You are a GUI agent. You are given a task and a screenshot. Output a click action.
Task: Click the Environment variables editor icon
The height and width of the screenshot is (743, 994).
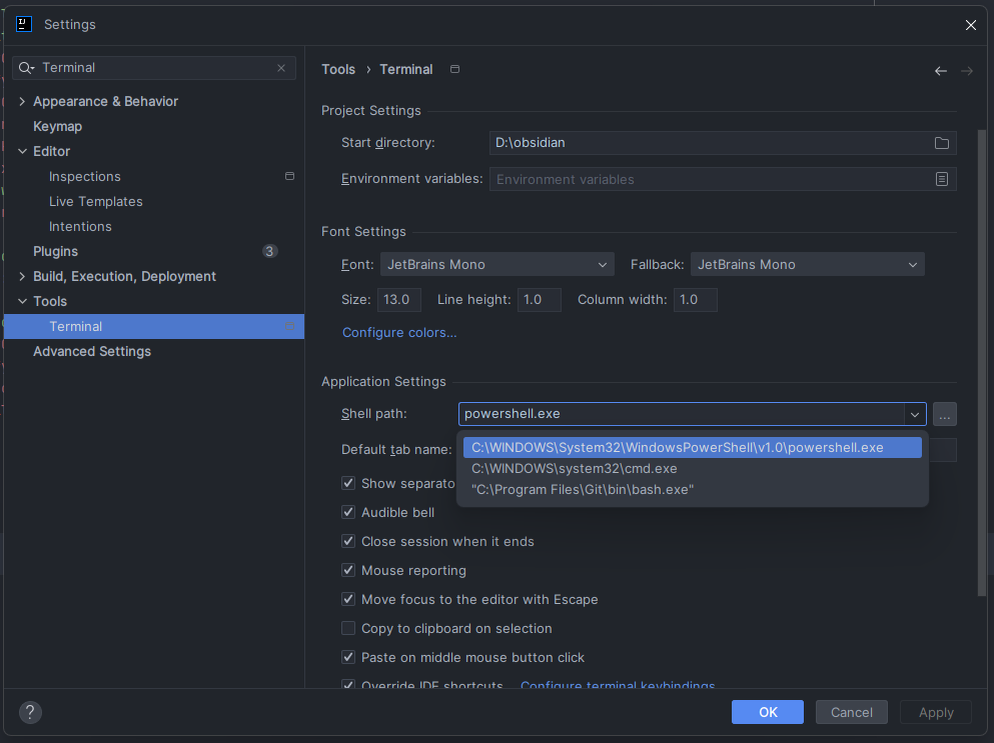[x=941, y=178]
